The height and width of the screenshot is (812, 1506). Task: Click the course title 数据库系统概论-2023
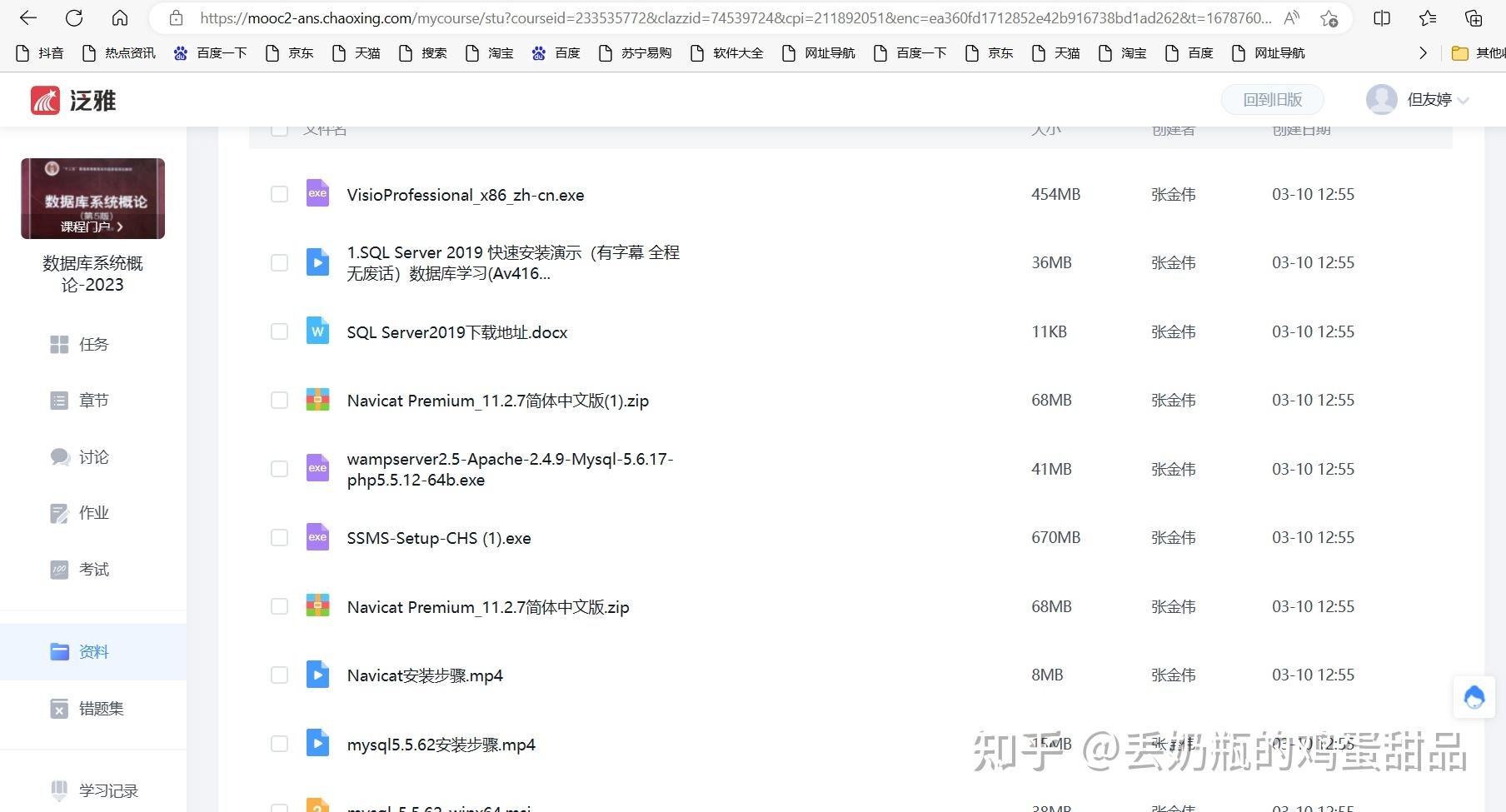coord(92,274)
